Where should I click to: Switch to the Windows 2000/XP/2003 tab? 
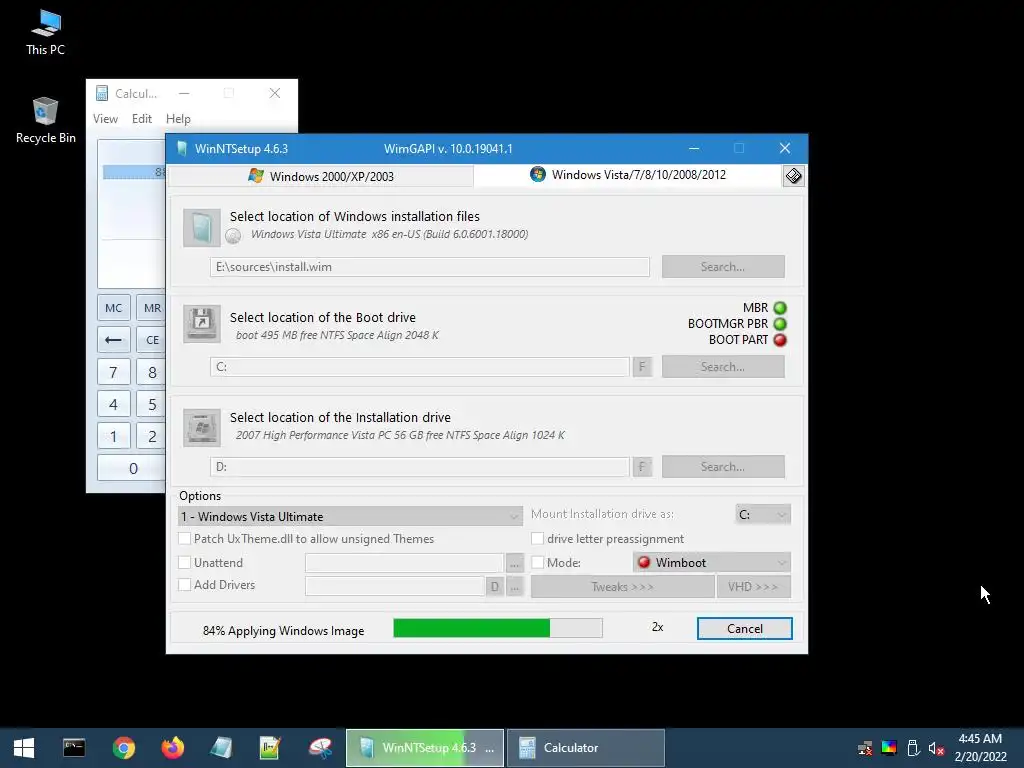point(321,176)
